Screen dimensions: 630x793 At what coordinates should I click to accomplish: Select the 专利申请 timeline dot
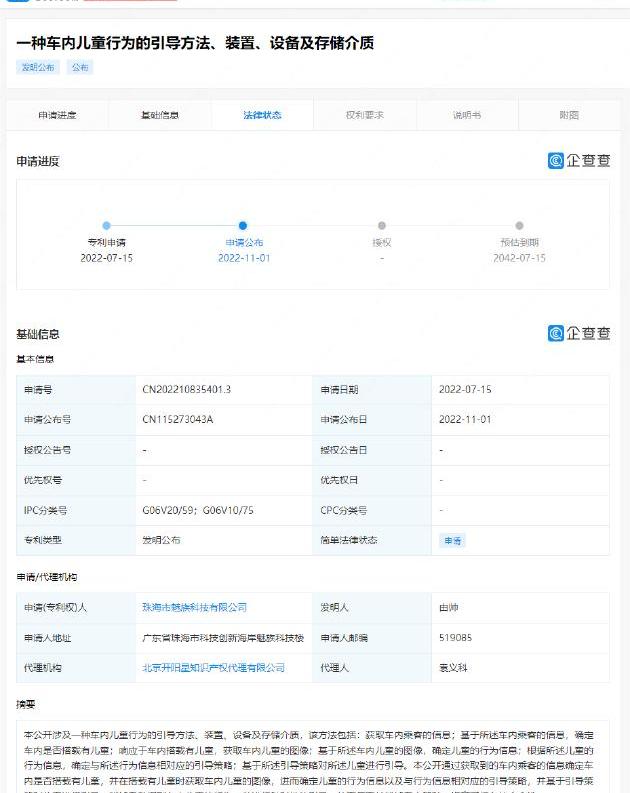tap(106, 226)
